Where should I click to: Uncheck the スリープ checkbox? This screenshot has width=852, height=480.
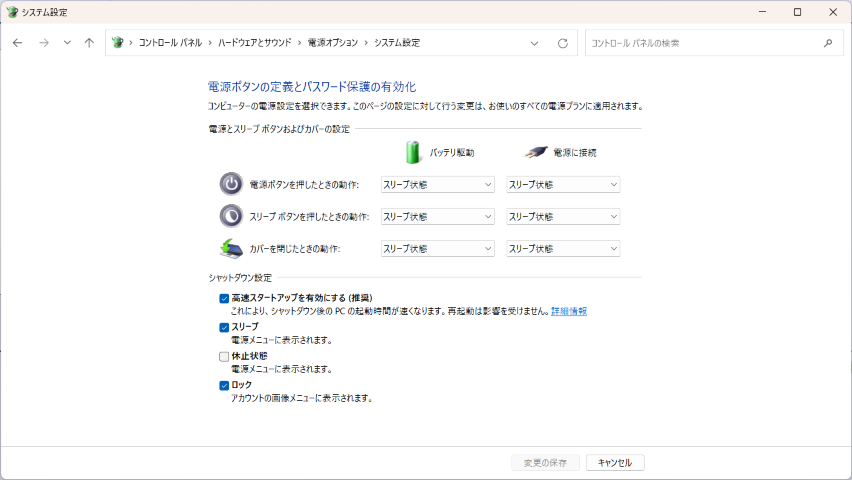[x=224, y=327]
